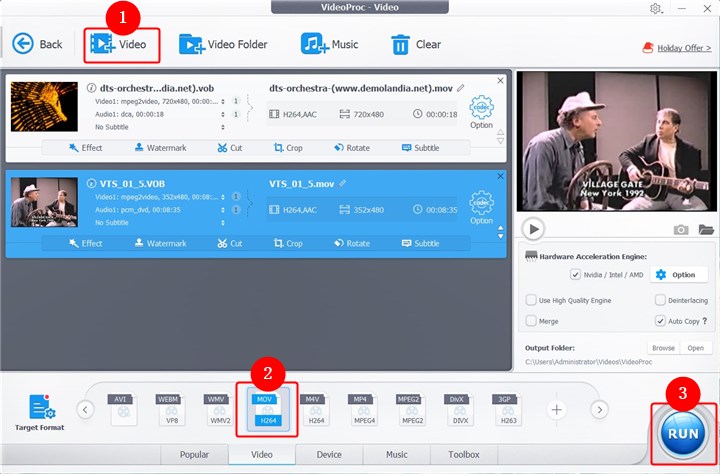Add a Video Folder

[223, 45]
